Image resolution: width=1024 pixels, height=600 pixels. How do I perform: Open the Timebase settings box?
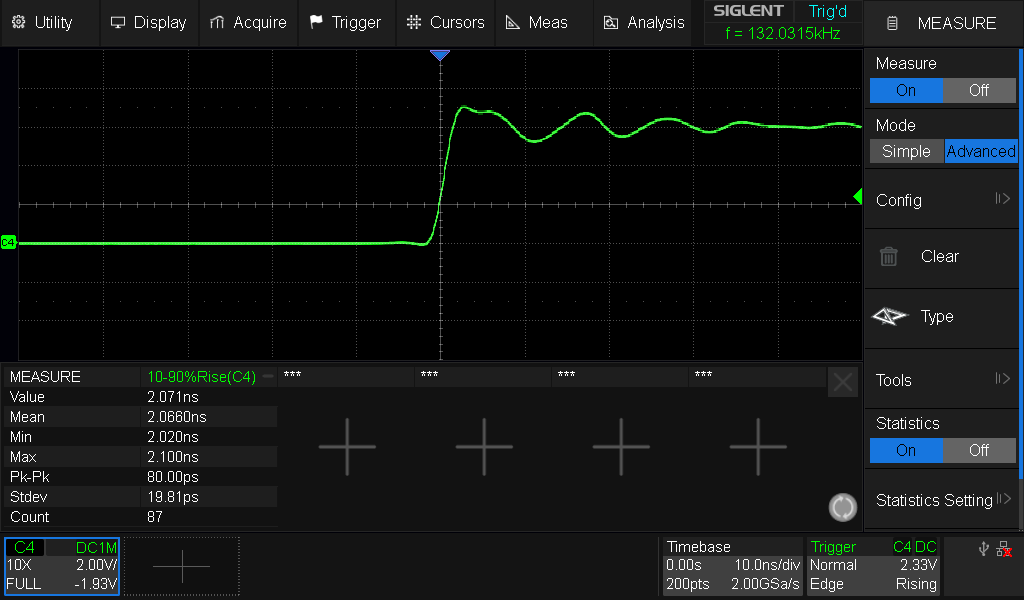tap(732, 566)
